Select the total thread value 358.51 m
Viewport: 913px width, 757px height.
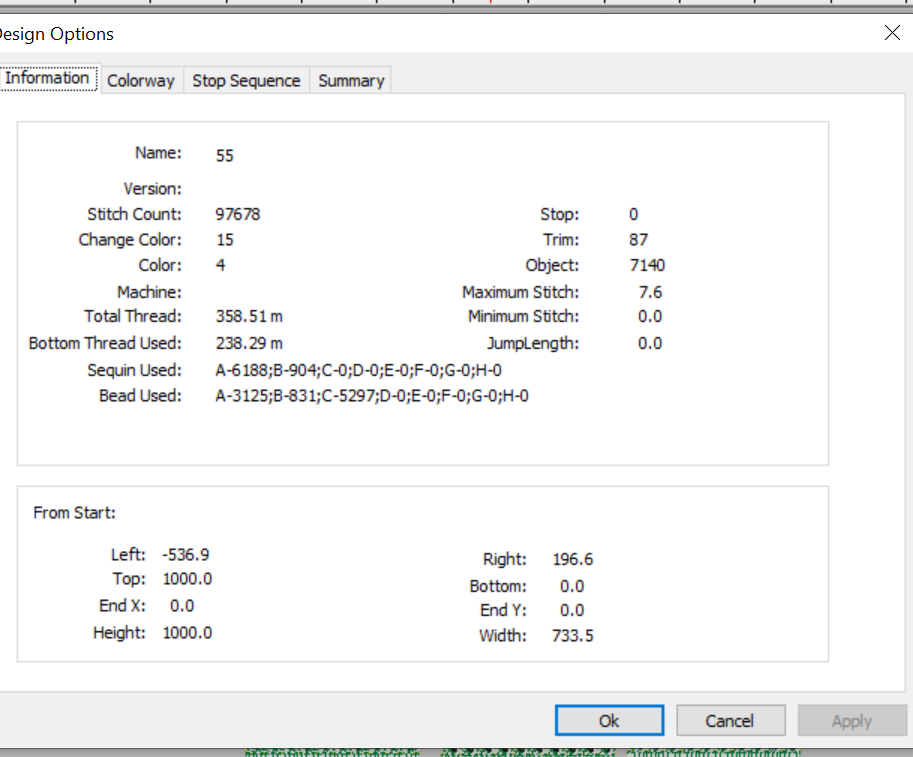click(x=249, y=316)
